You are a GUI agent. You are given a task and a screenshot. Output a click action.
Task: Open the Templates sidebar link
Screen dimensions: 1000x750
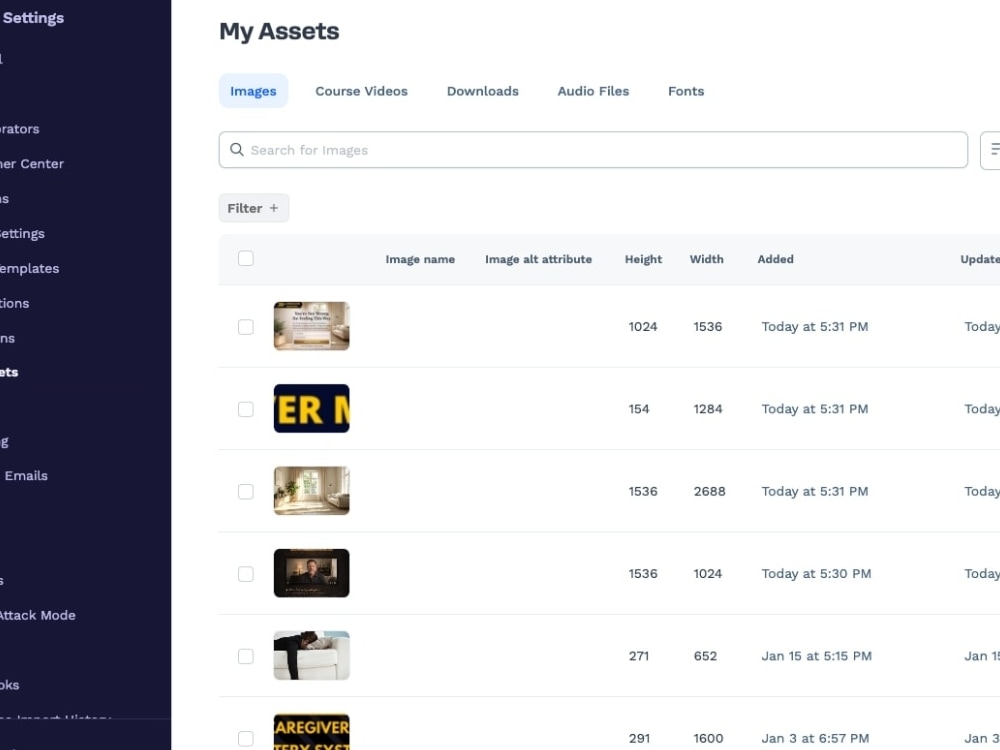(29, 268)
